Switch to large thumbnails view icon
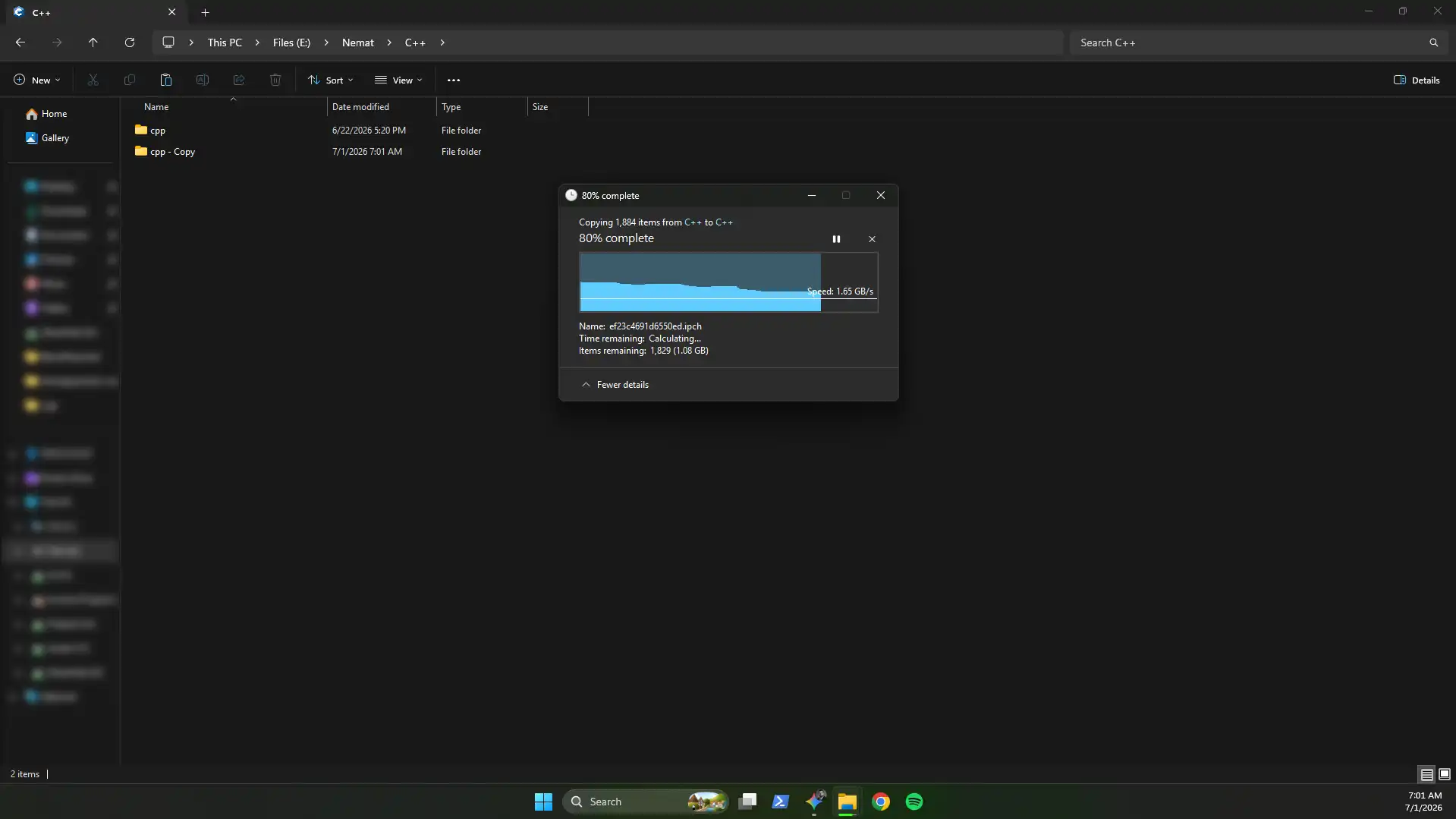1456x819 pixels. 1445,774
